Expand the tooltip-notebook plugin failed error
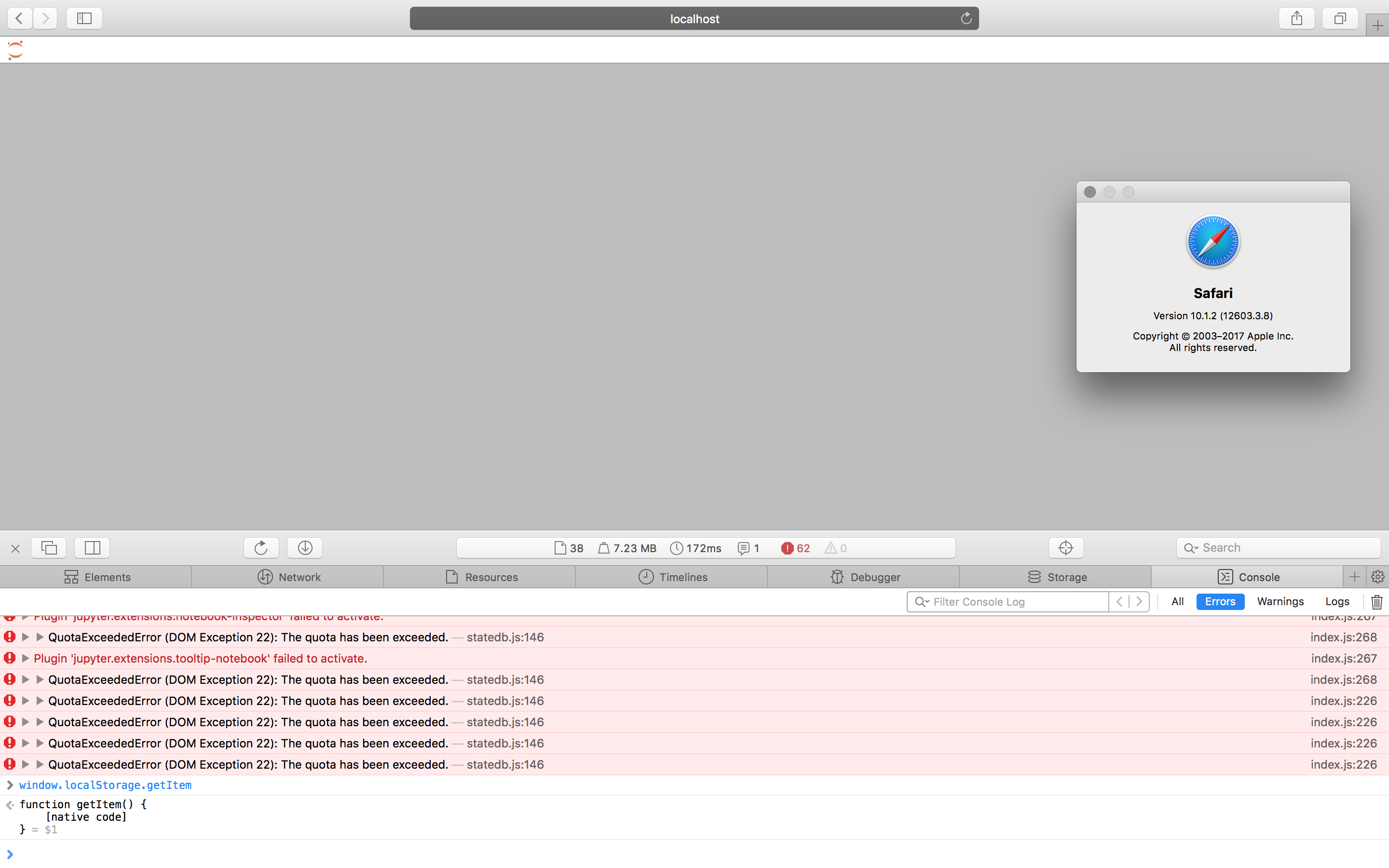Viewport: 1389px width, 868px height. 25,658
